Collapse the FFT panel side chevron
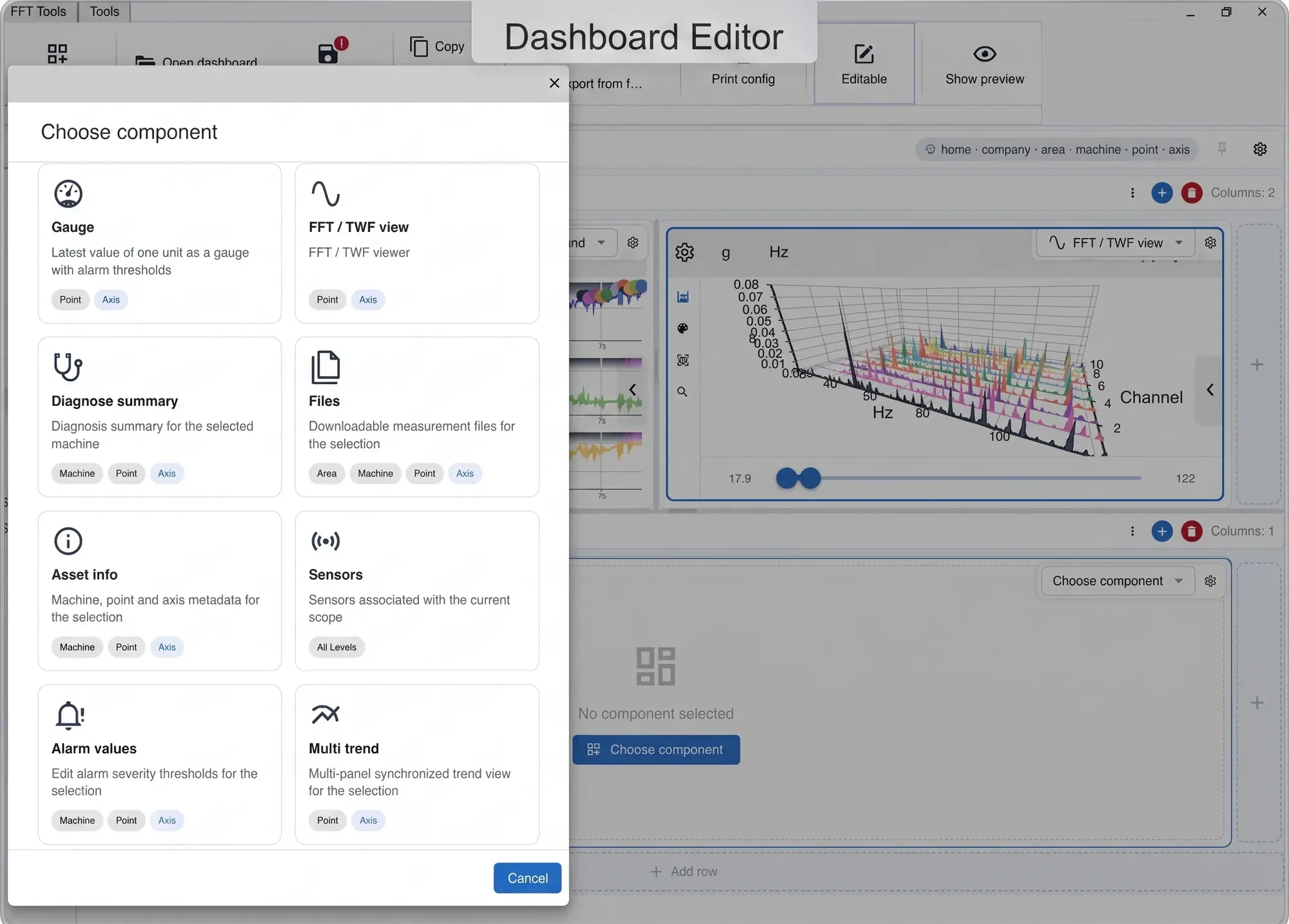 point(1210,390)
